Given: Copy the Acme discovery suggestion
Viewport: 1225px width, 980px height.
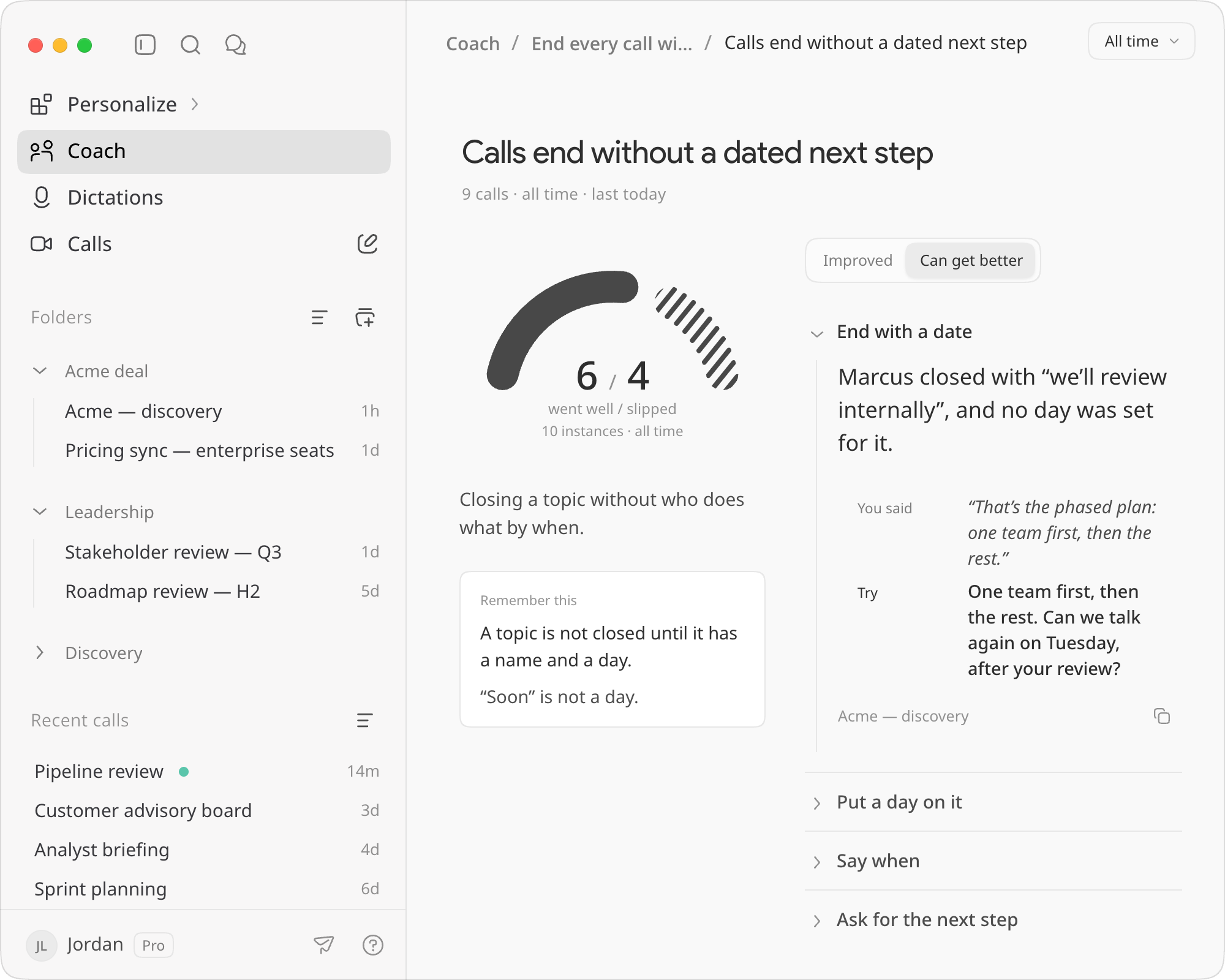Looking at the screenshot, I should [1162, 716].
